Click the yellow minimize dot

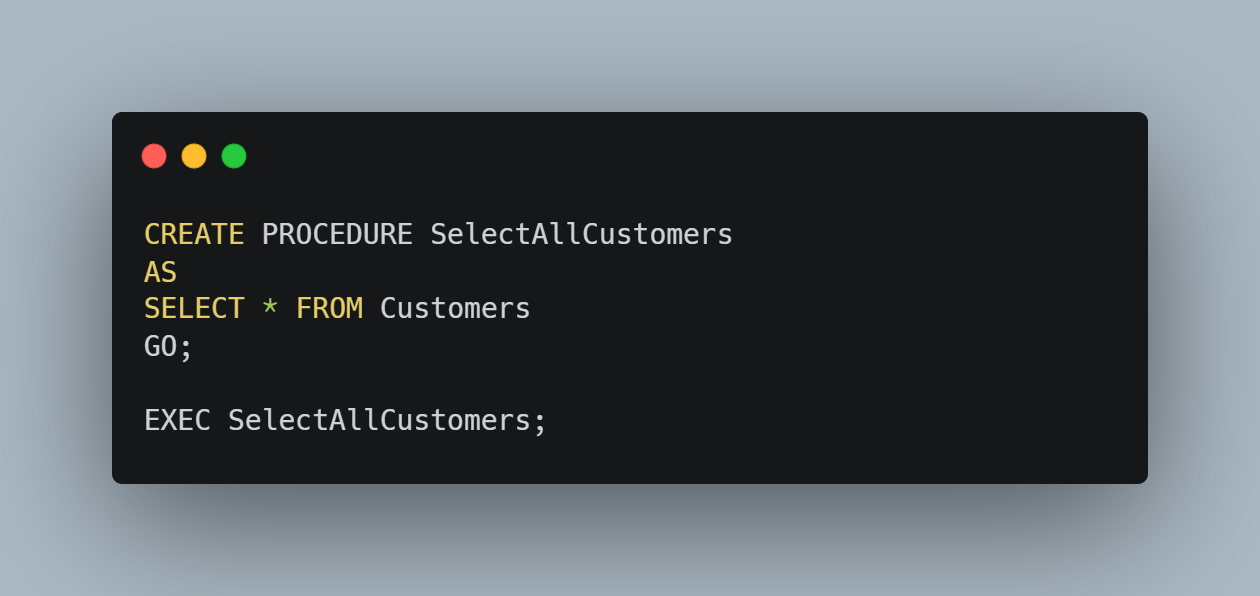pos(194,156)
